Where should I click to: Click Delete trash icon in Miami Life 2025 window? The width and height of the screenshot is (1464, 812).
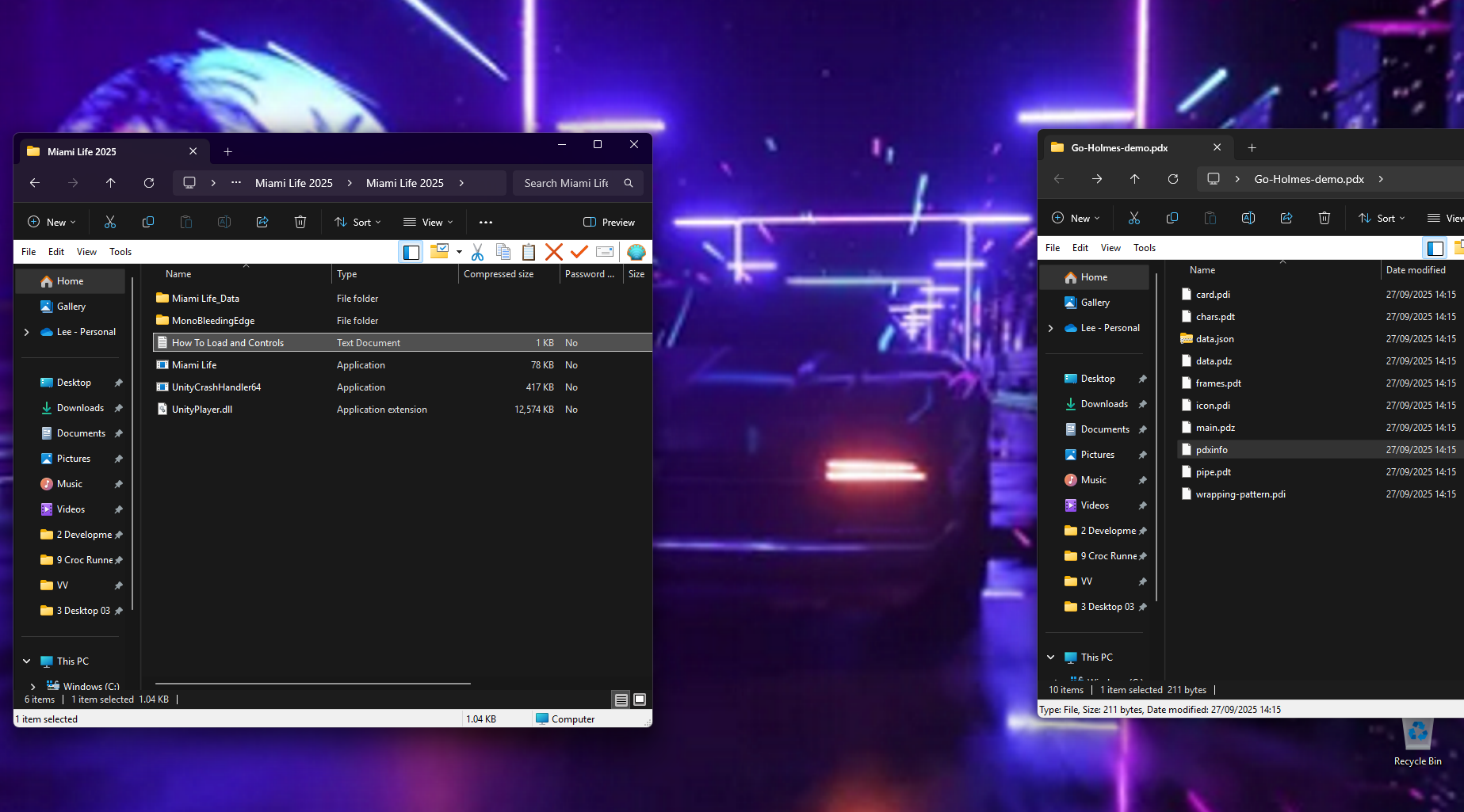[300, 222]
